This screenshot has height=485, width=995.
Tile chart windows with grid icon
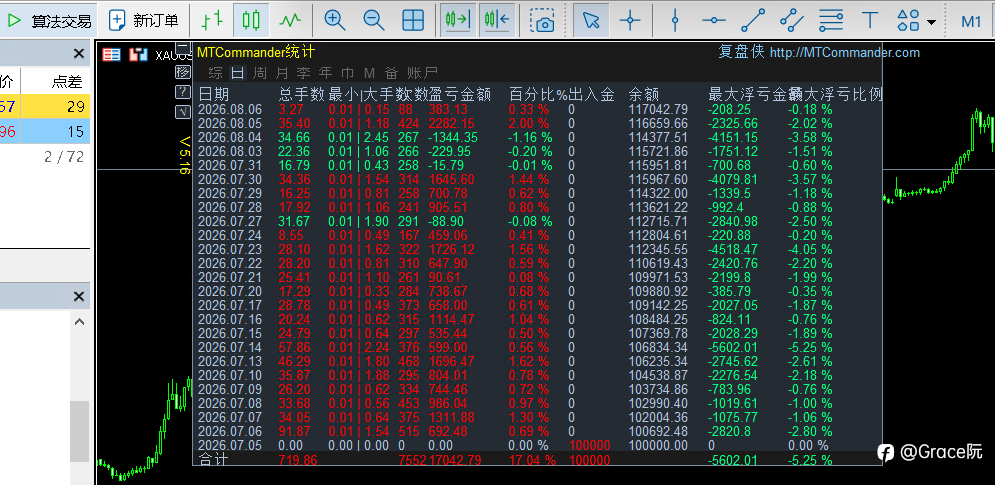tap(413, 20)
